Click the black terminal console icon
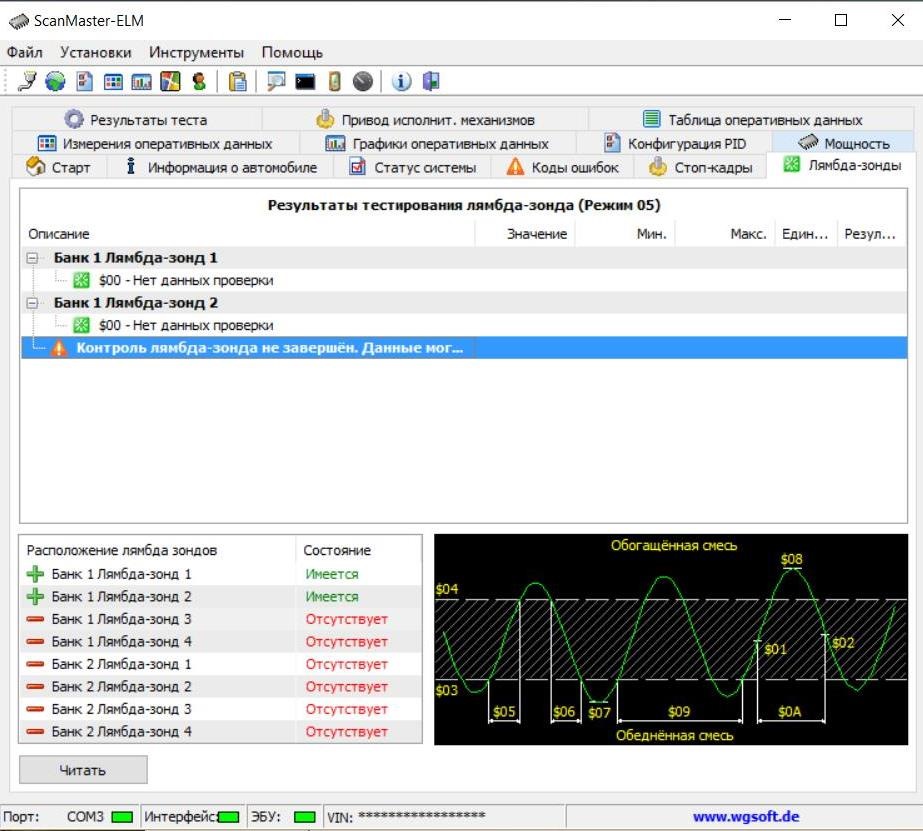This screenshot has height=831, width=923. pos(305,82)
